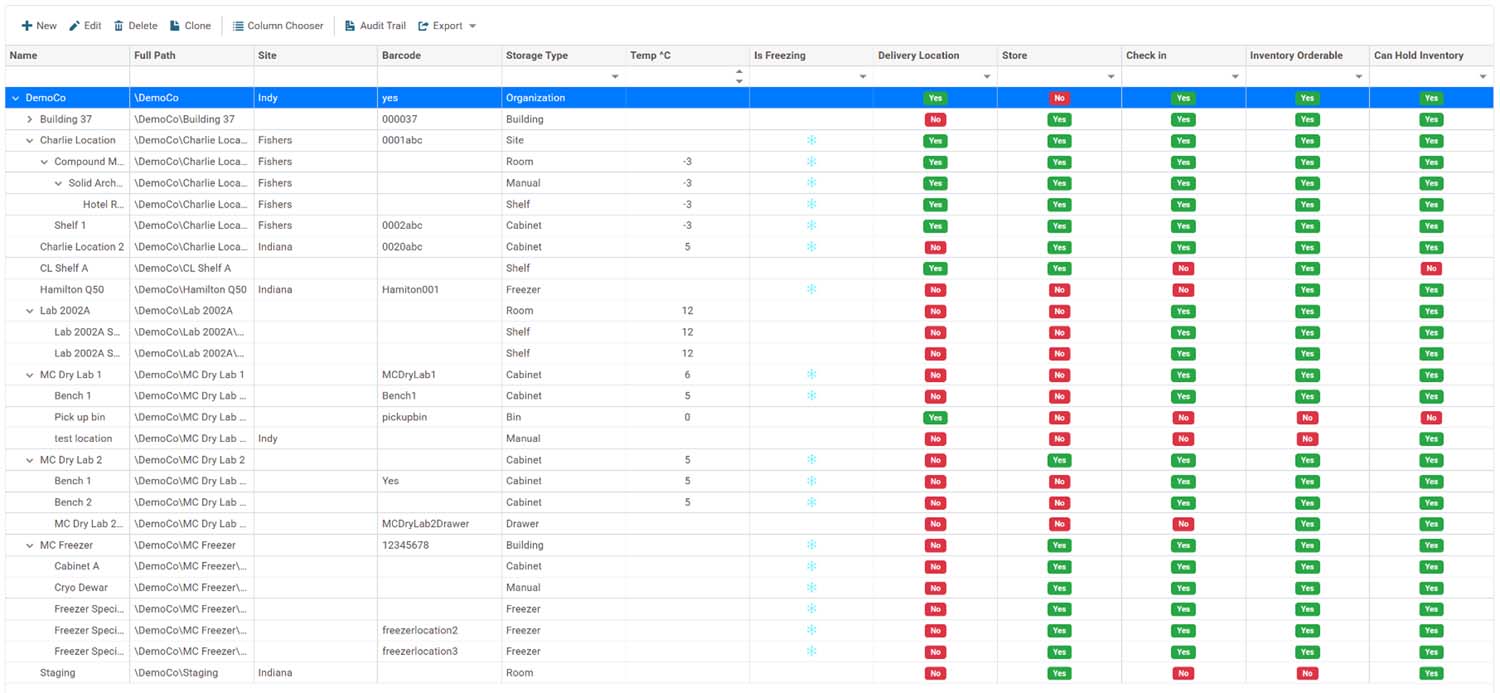Expand the Building 37 tree node
This screenshot has width=1500, height=693.
coord(30,119)
